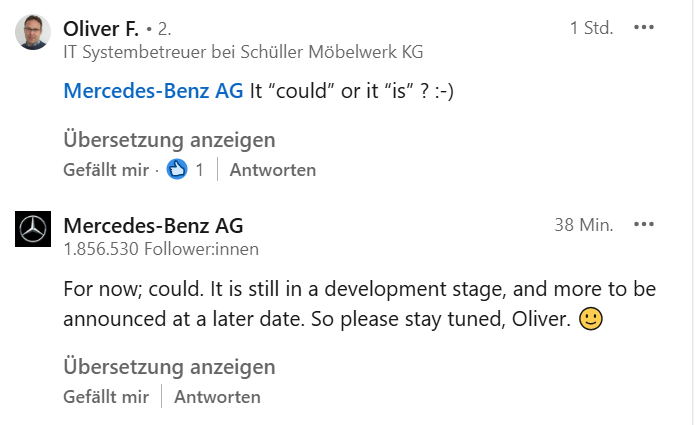
Task: Open Mercedes-Benz AG reply author name
Action: click(x=153, y=226)
